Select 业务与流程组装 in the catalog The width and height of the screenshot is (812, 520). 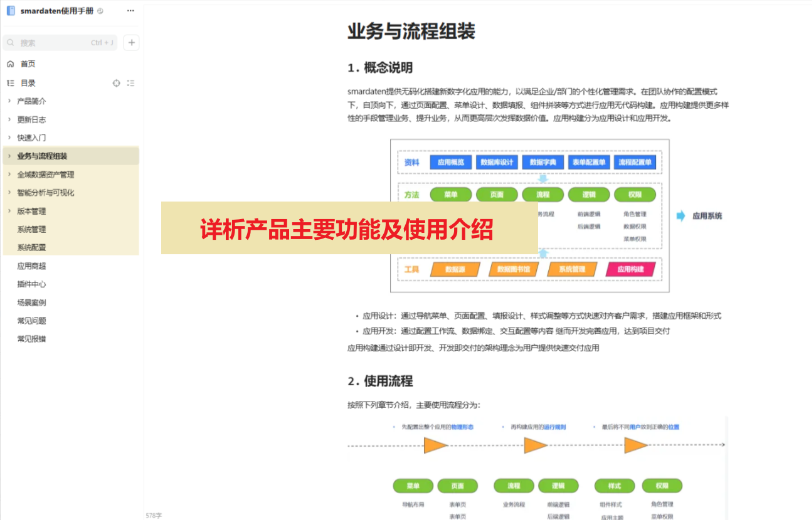click(x=42, y=156)
